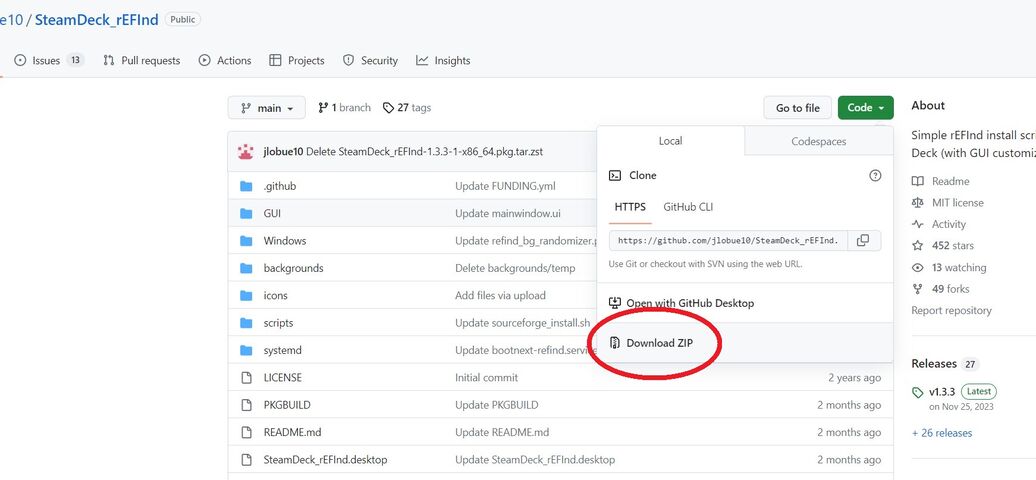This screenshot has width=1036, height=480.
Task: Click the Clone help question-mark icon
Action: (x=875, y=175)
